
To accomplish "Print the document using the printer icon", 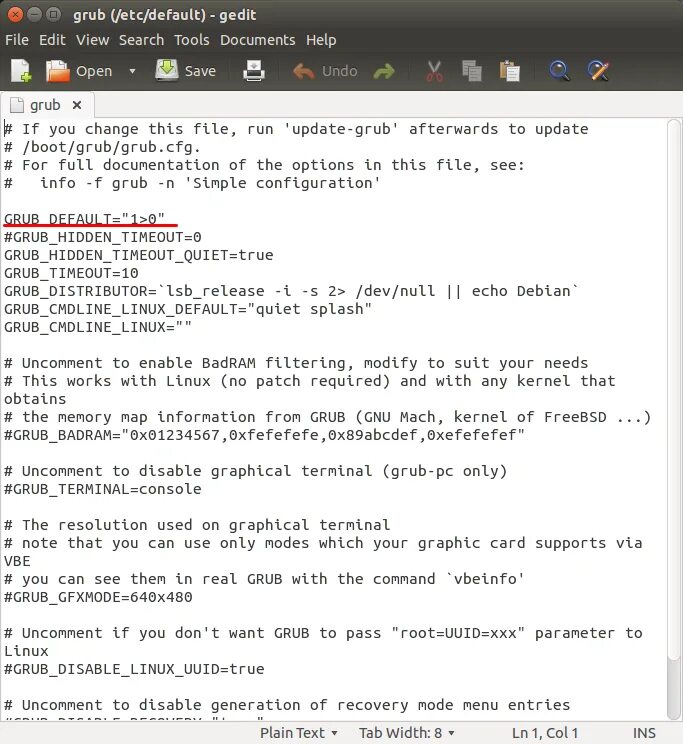I will pyautogui.click(x=254, y=71).
